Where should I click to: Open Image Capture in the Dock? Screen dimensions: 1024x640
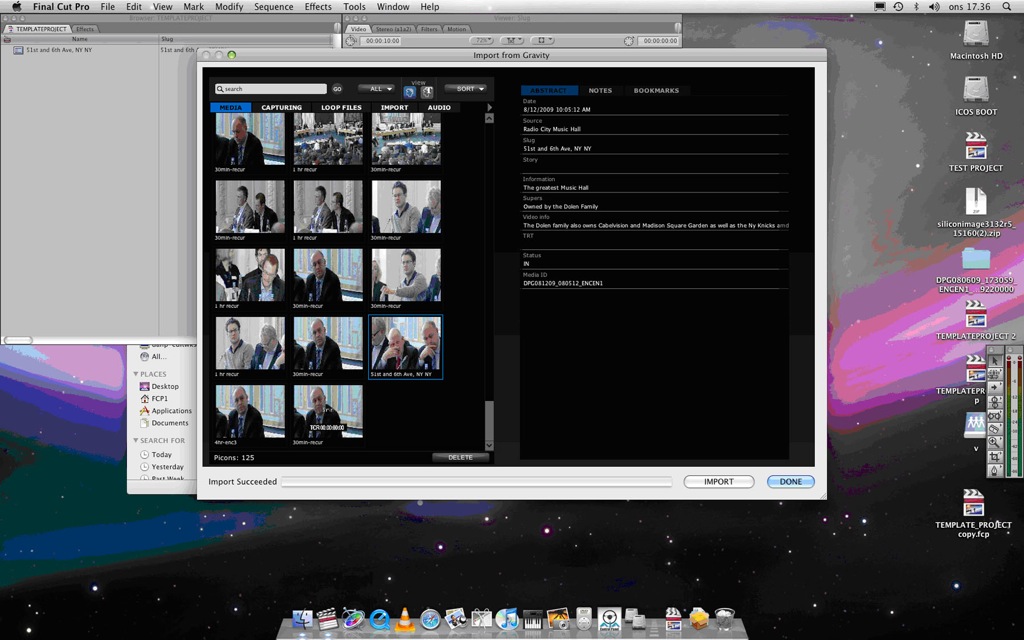(x=558, y=618)
